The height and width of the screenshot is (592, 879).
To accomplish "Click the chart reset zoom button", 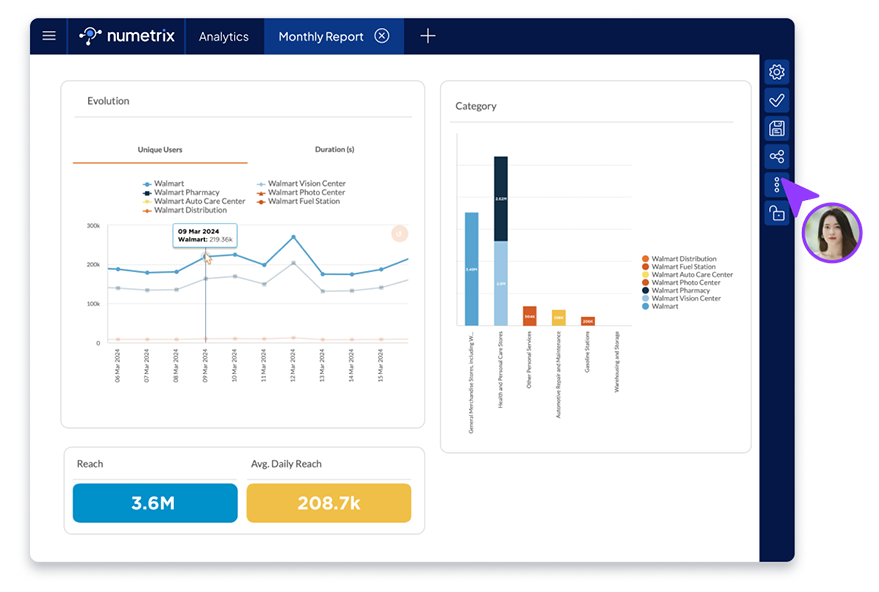I will (x=399, y=233).
